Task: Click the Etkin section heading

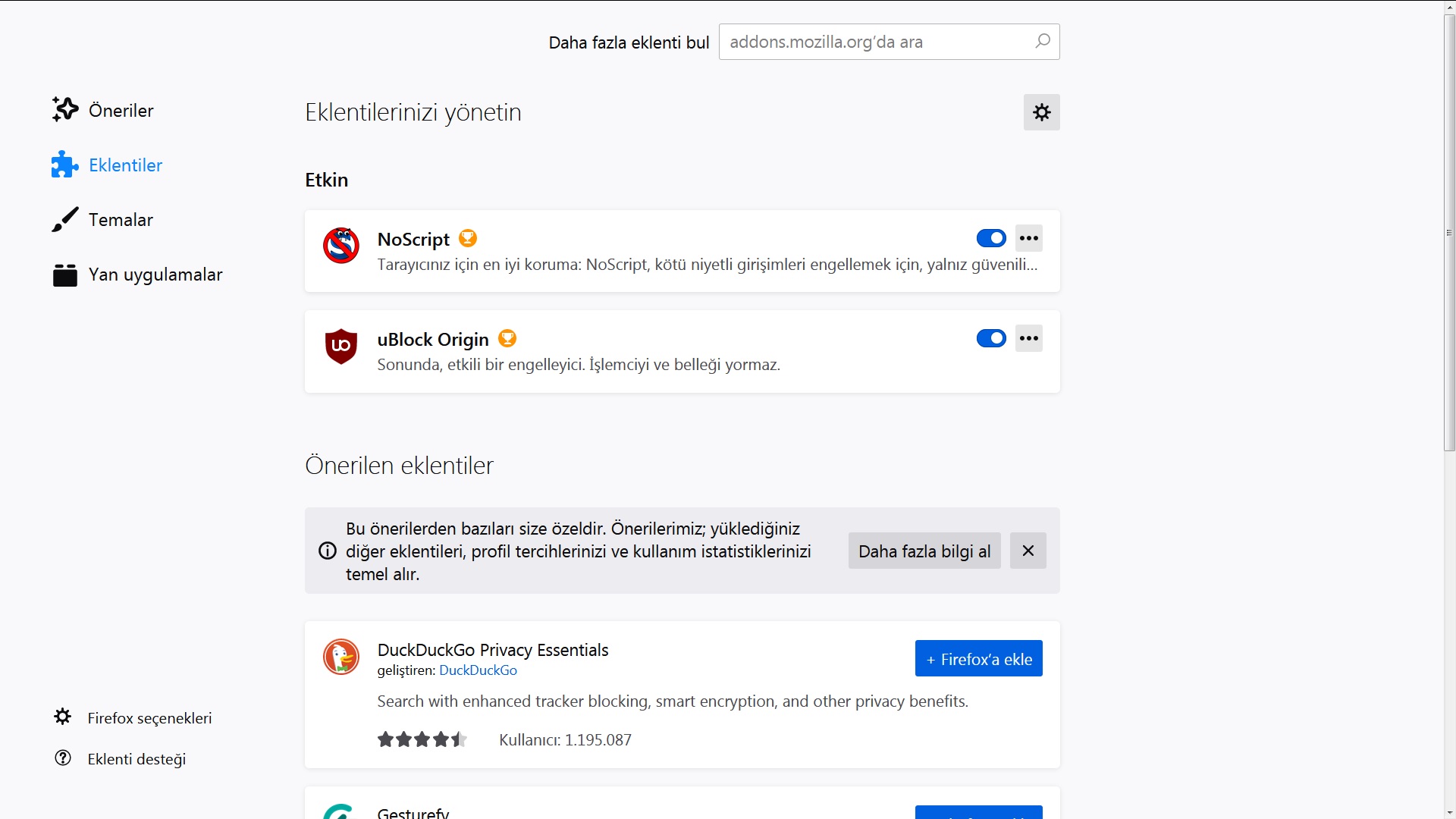Action: pyautogui.click(x=327, y=180)
